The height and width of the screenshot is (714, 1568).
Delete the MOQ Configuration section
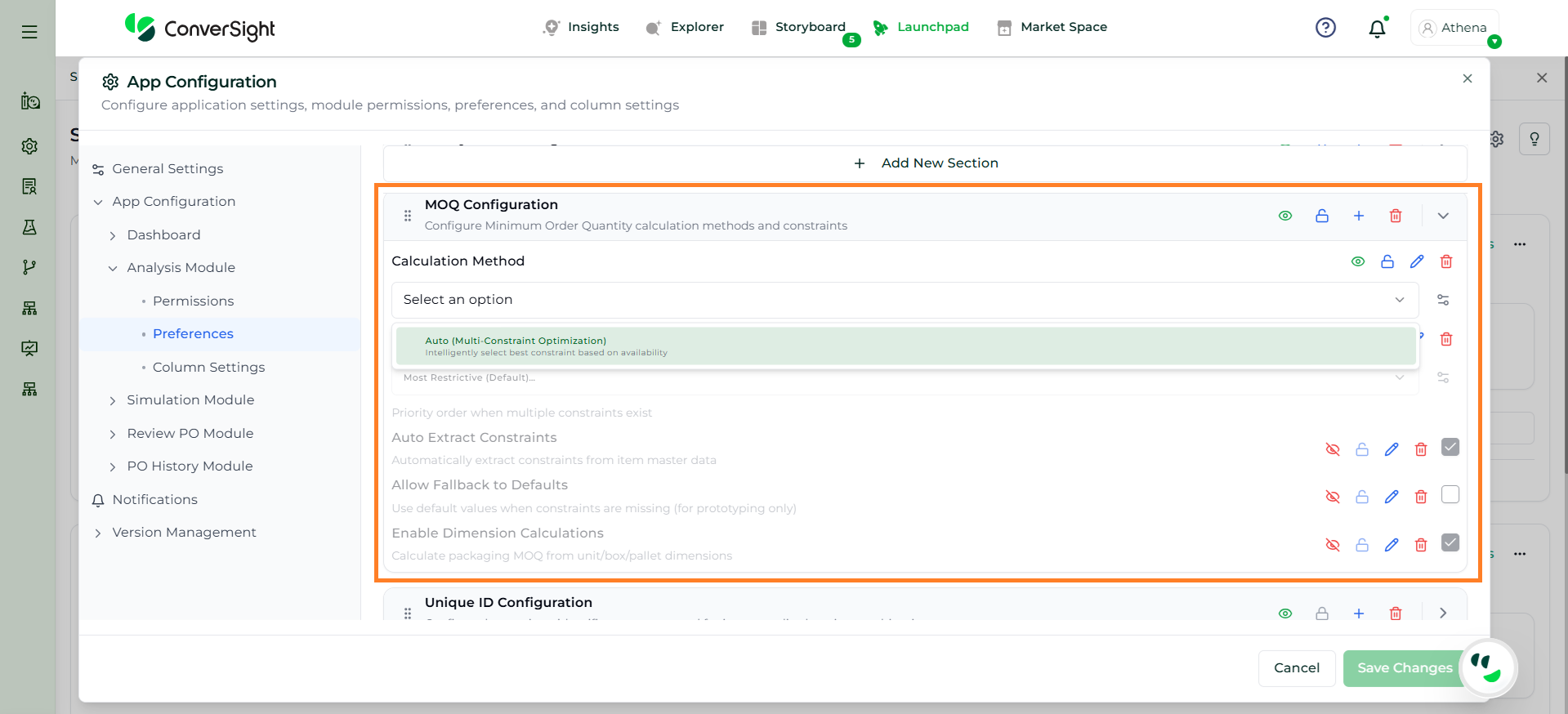(x=1396, y=216)
